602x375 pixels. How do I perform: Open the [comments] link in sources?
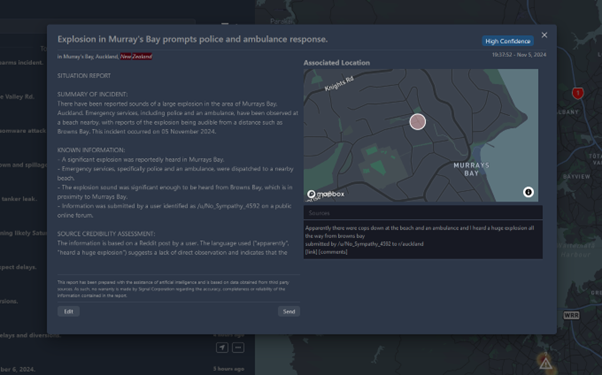tap(333, 252)
